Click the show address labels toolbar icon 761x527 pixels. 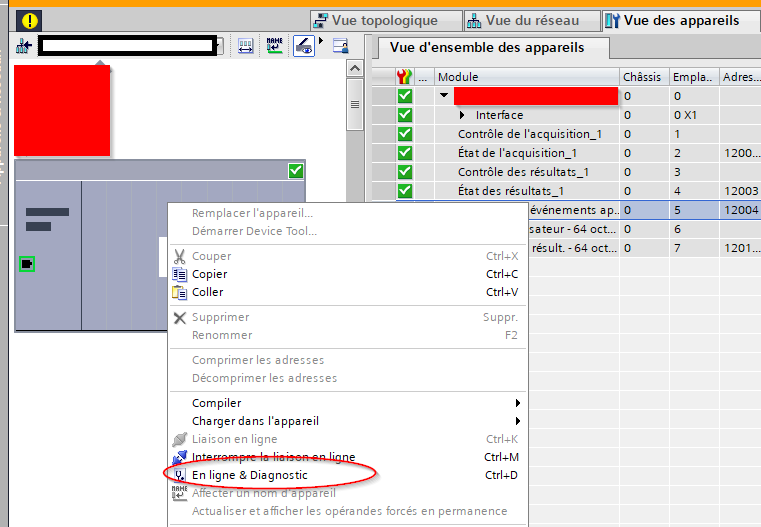tap(246, 46)
